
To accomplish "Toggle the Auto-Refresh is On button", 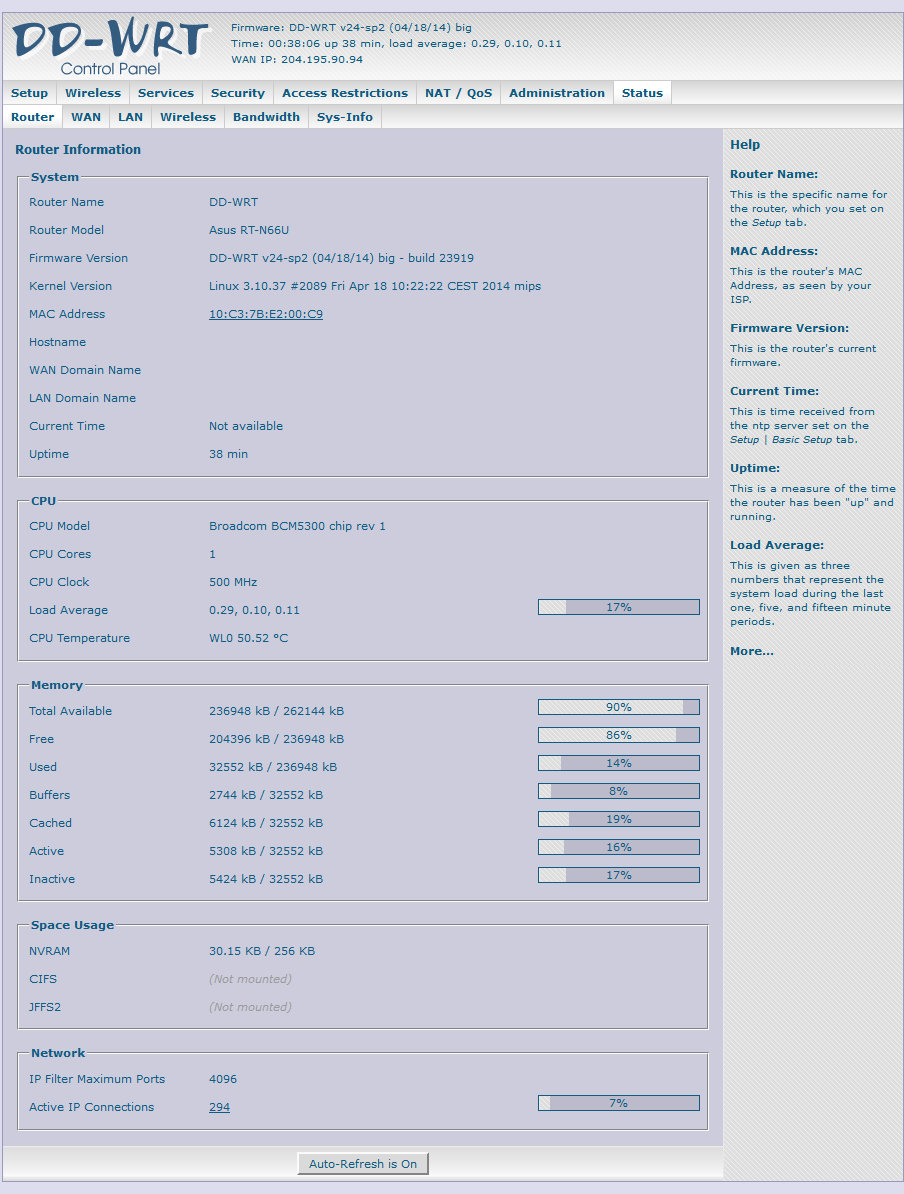I will 363,1163.
